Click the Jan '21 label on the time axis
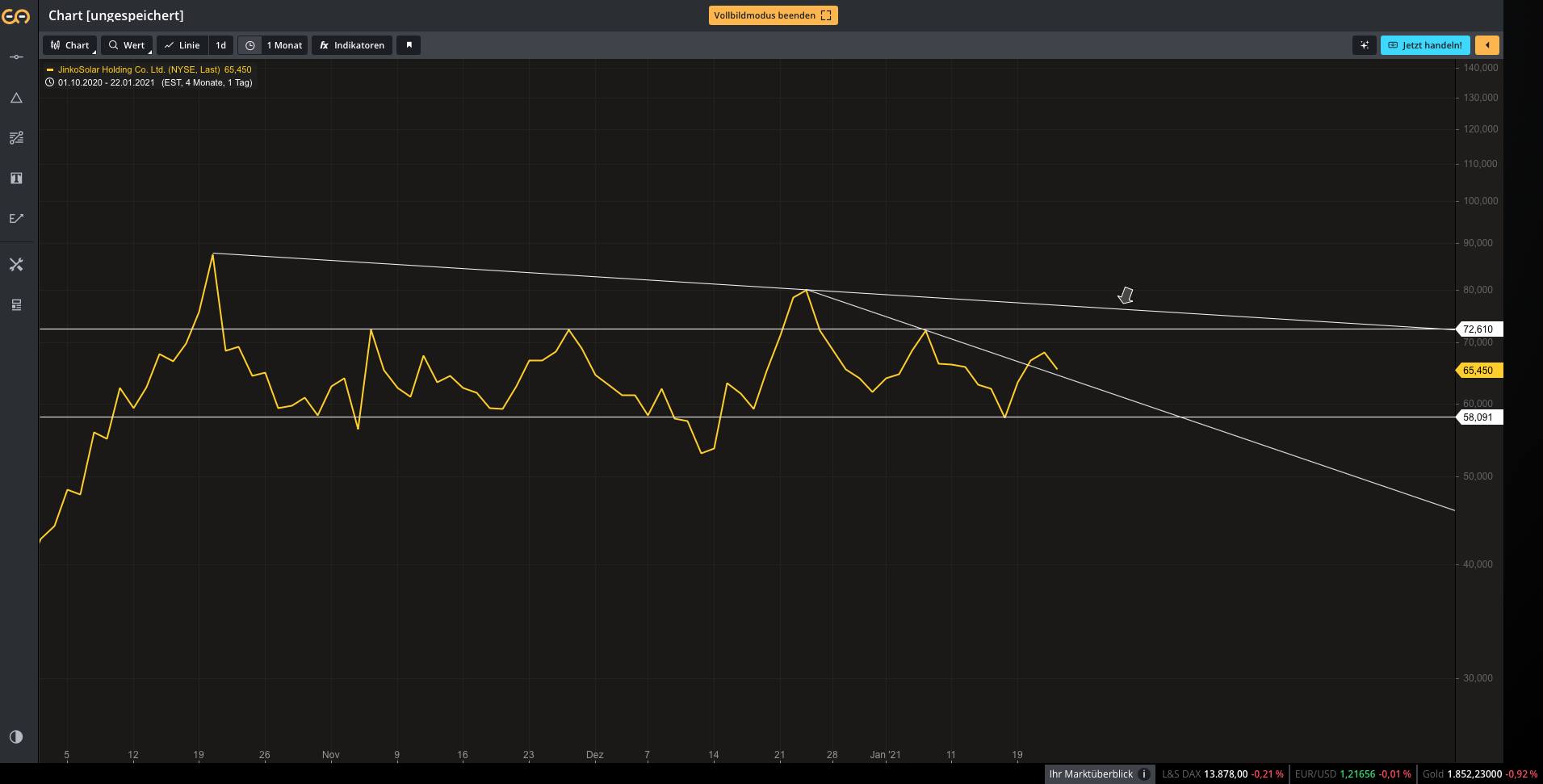 tap(885, 755)
